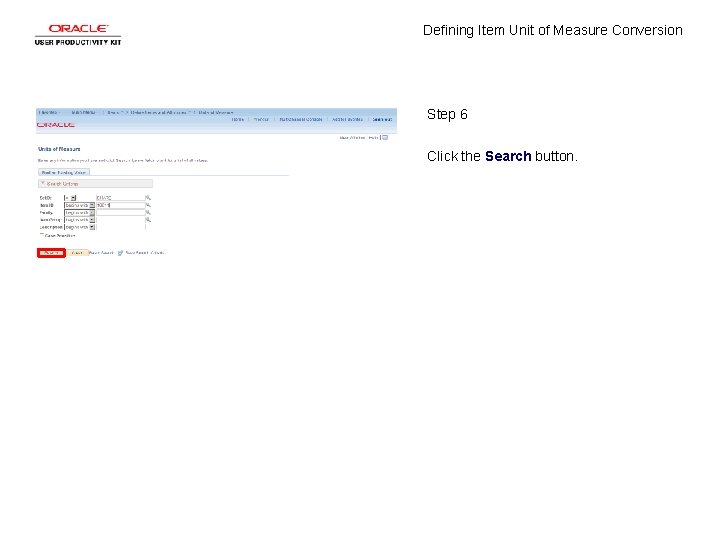Open the SetID lookup magnifier icon
The image size is (720, 540).
(148, 198)
